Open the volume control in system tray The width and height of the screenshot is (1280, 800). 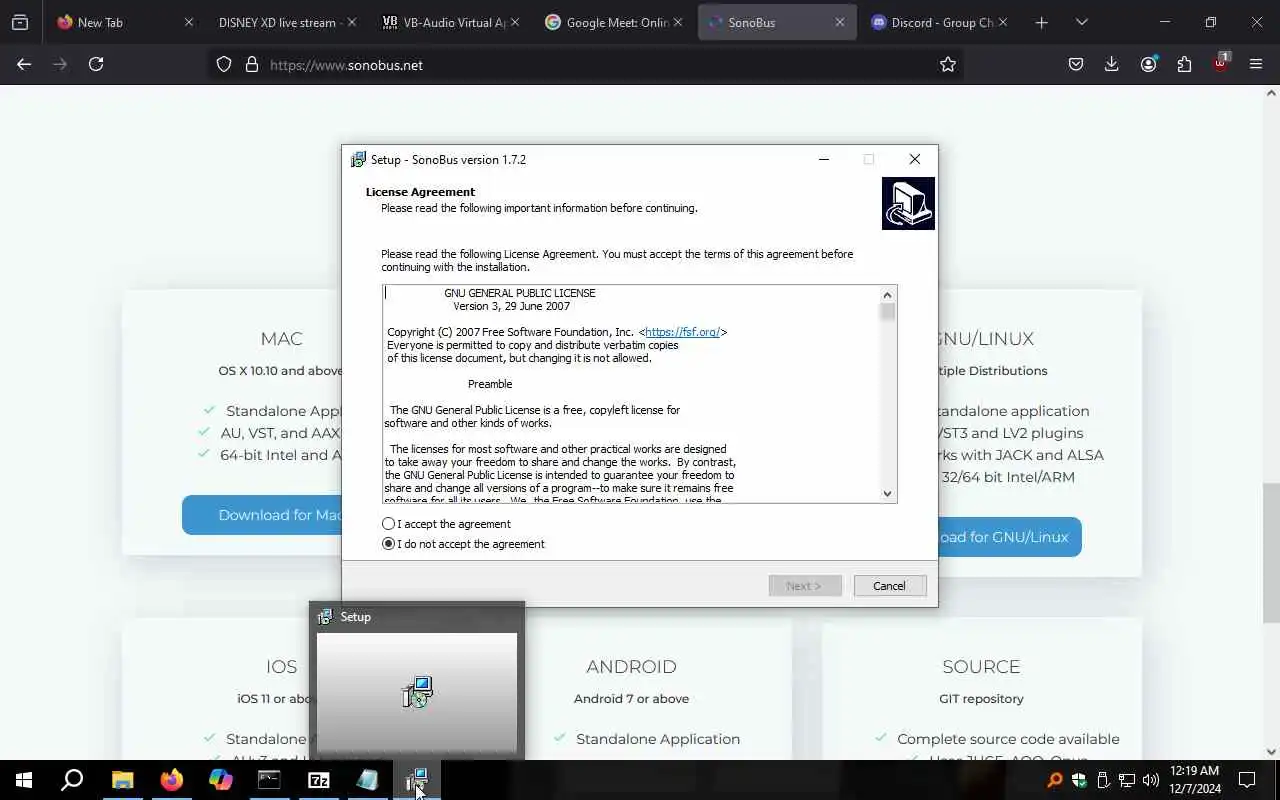[1151, 780]
